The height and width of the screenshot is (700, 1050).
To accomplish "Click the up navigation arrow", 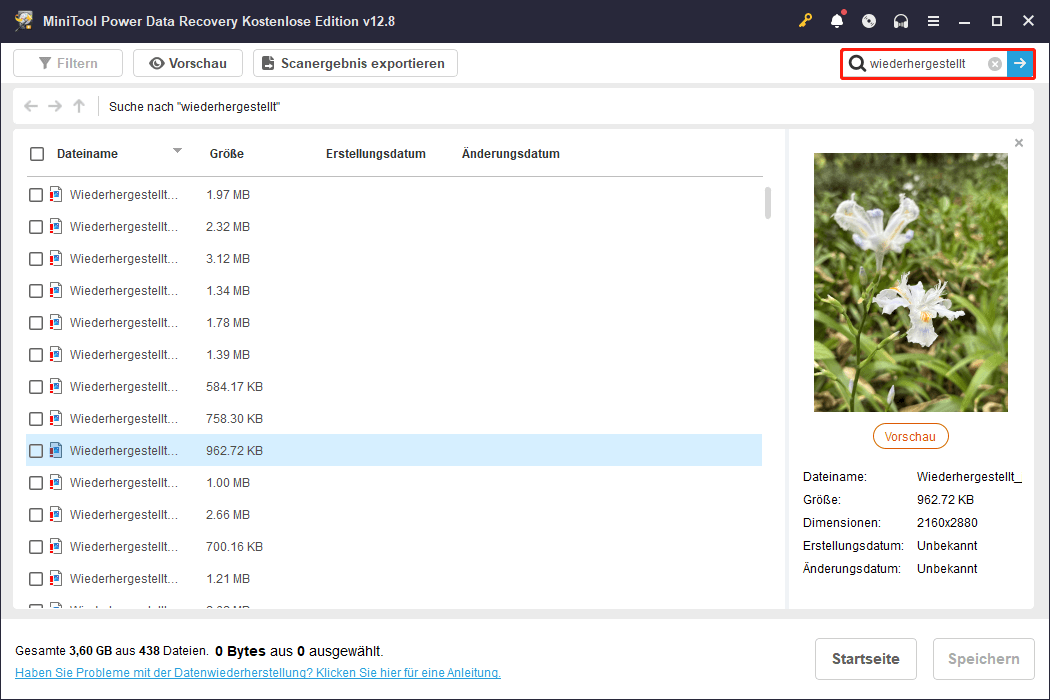I will (x=78, y=106).
